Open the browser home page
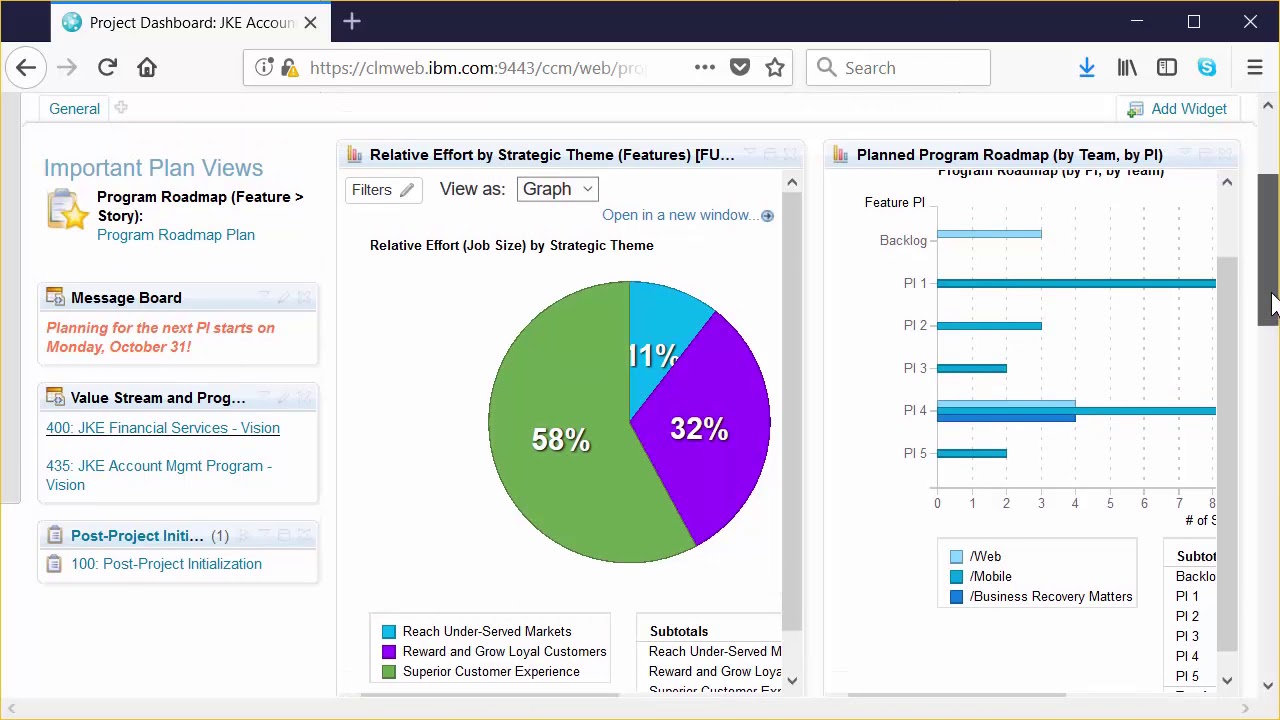1280x720 pixels. [147, 68]
